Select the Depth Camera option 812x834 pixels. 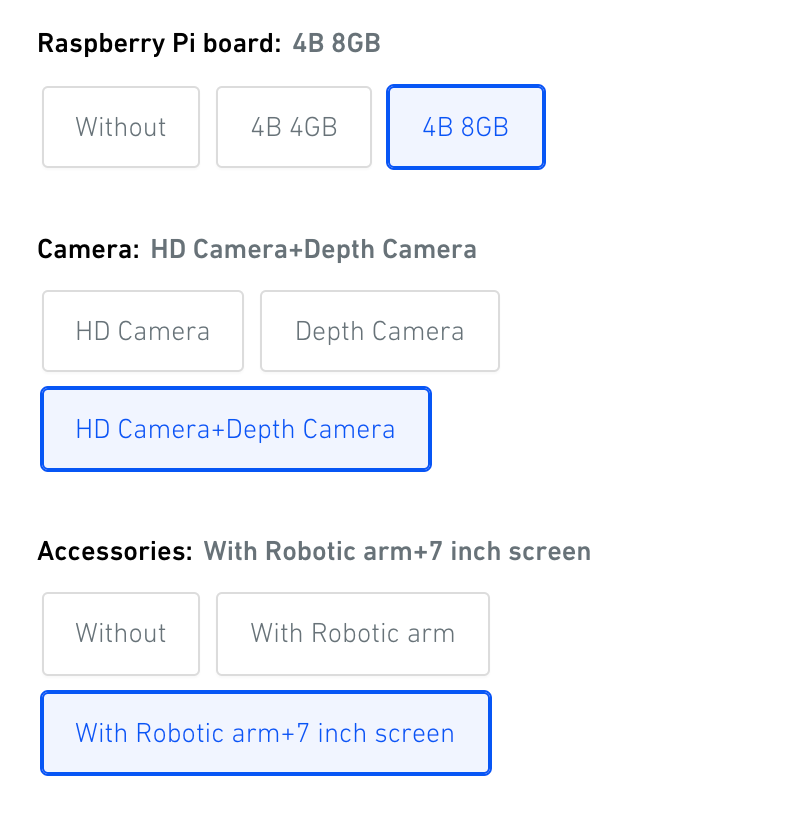click(x=380, y=331)
